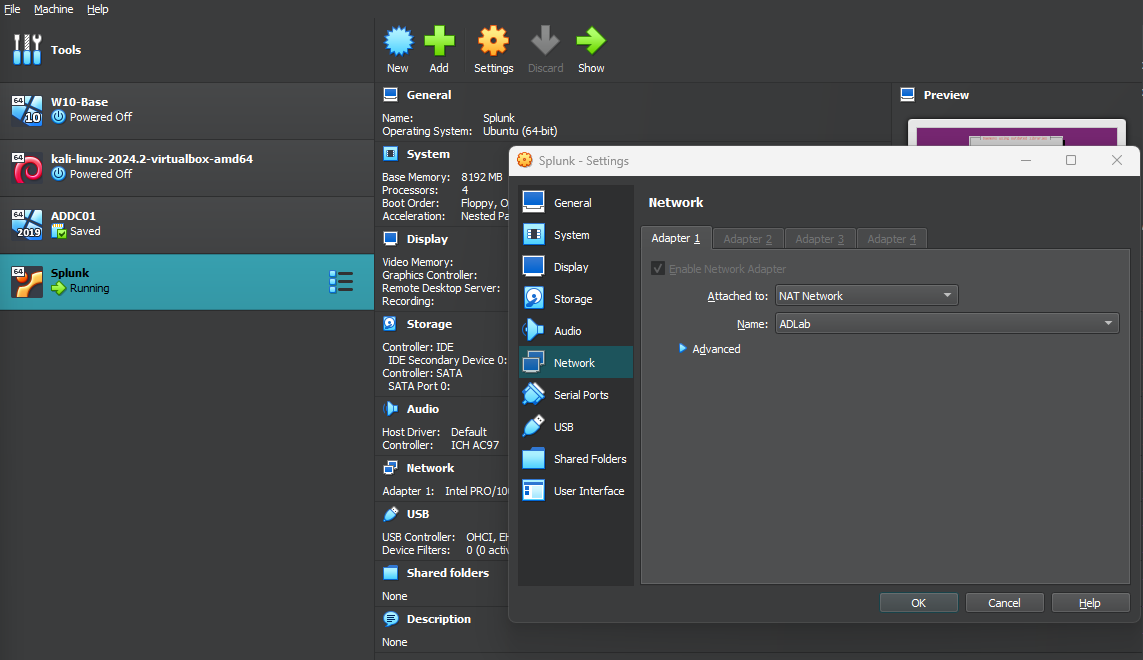
Task: Toggle Enable Network Adapter checkbox
Action: tap(658, 268)
